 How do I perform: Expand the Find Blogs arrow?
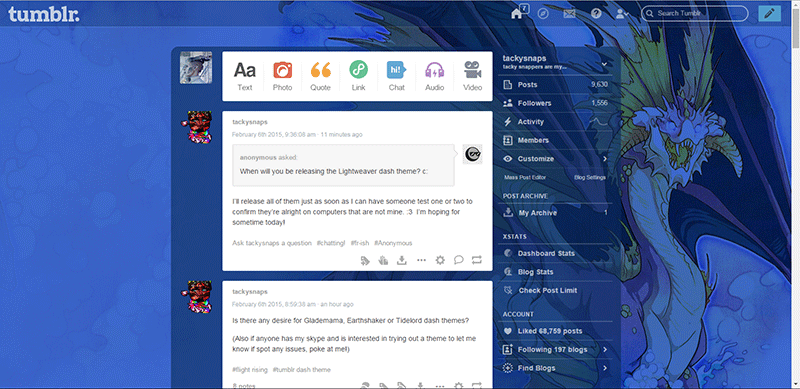[x=605, y=368]
